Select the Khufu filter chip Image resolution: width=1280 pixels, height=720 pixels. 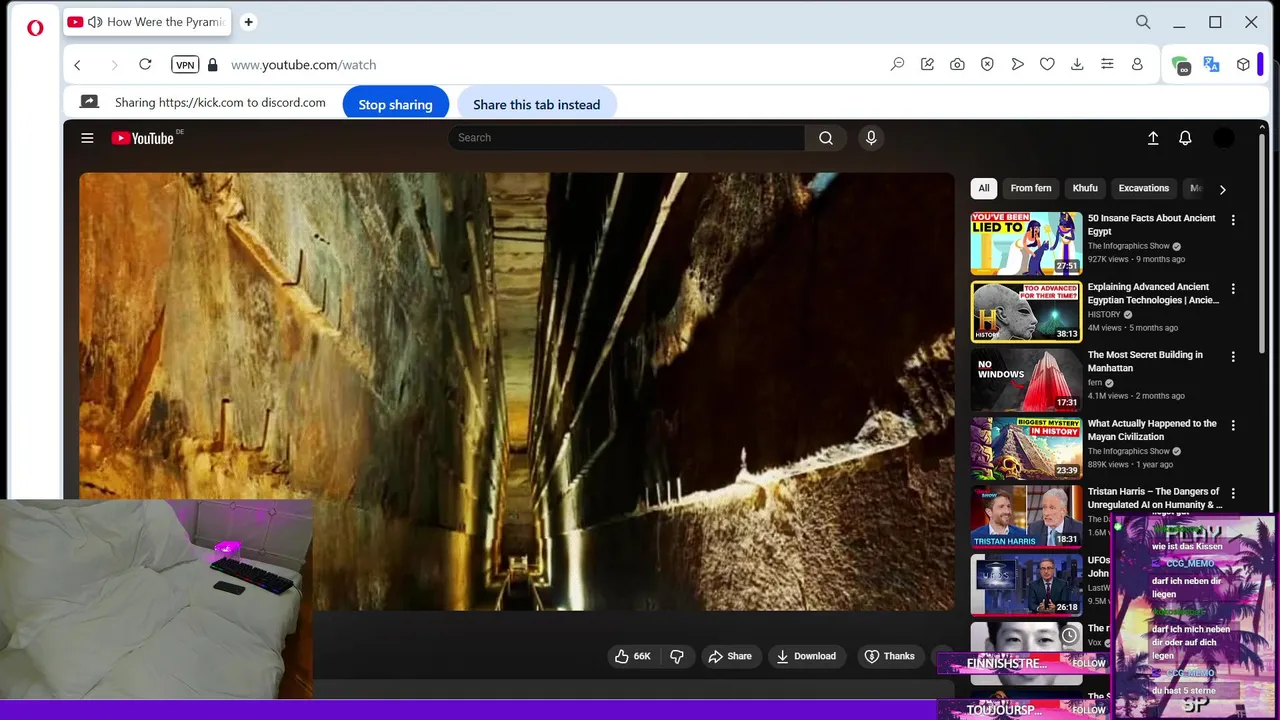[1085, 188]
